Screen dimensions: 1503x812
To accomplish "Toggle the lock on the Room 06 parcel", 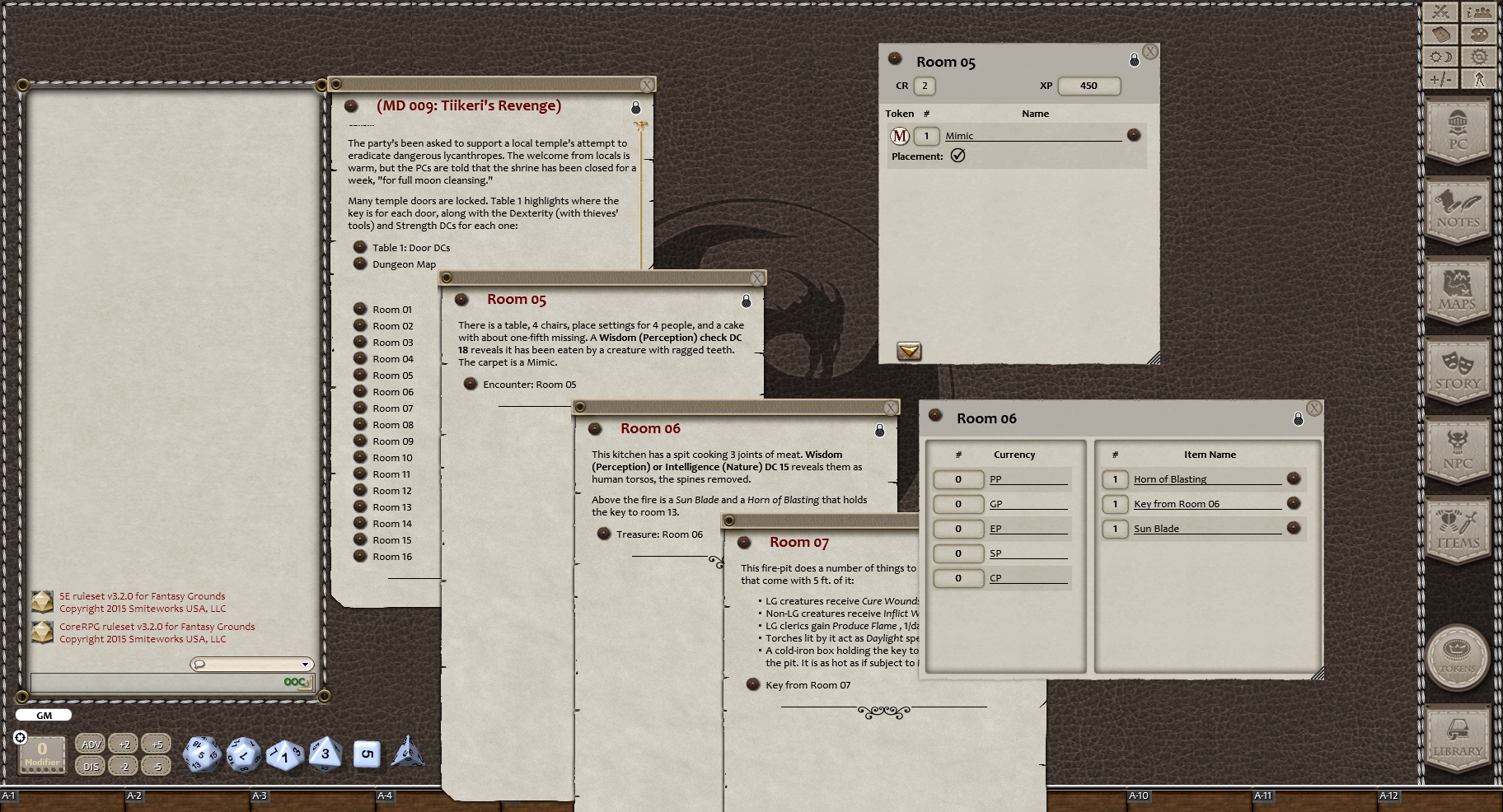I will point(1300,418).
